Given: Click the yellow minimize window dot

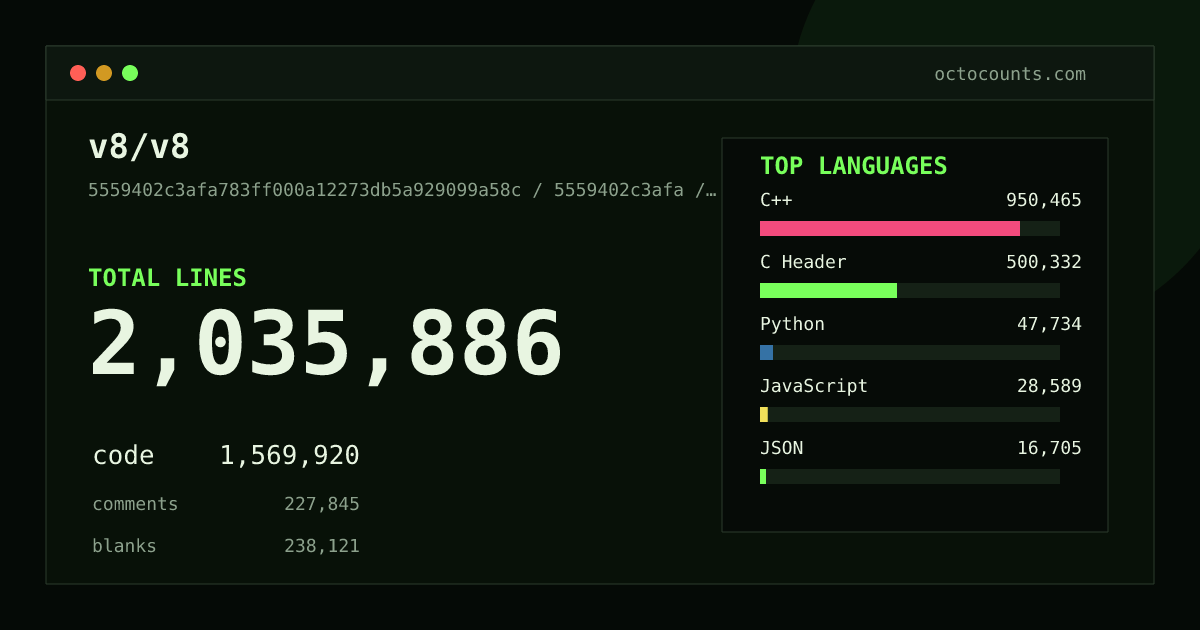Looking at the screenshot, I should point(104,73).
